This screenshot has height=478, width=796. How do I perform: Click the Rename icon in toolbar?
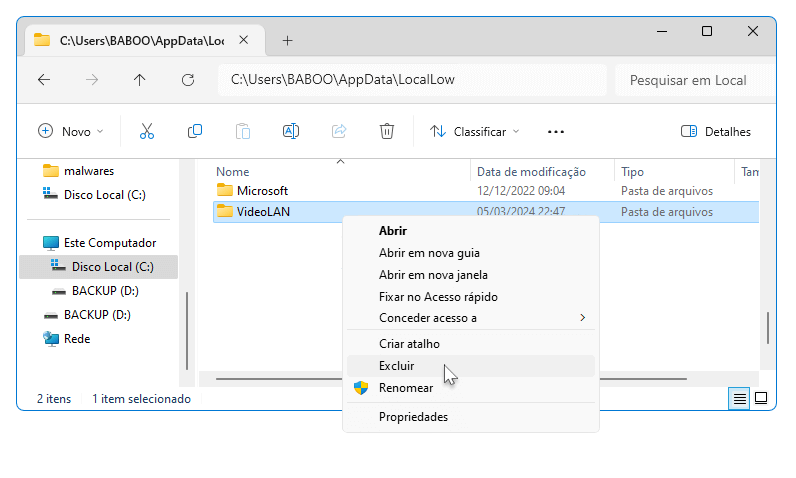point(291,131)
